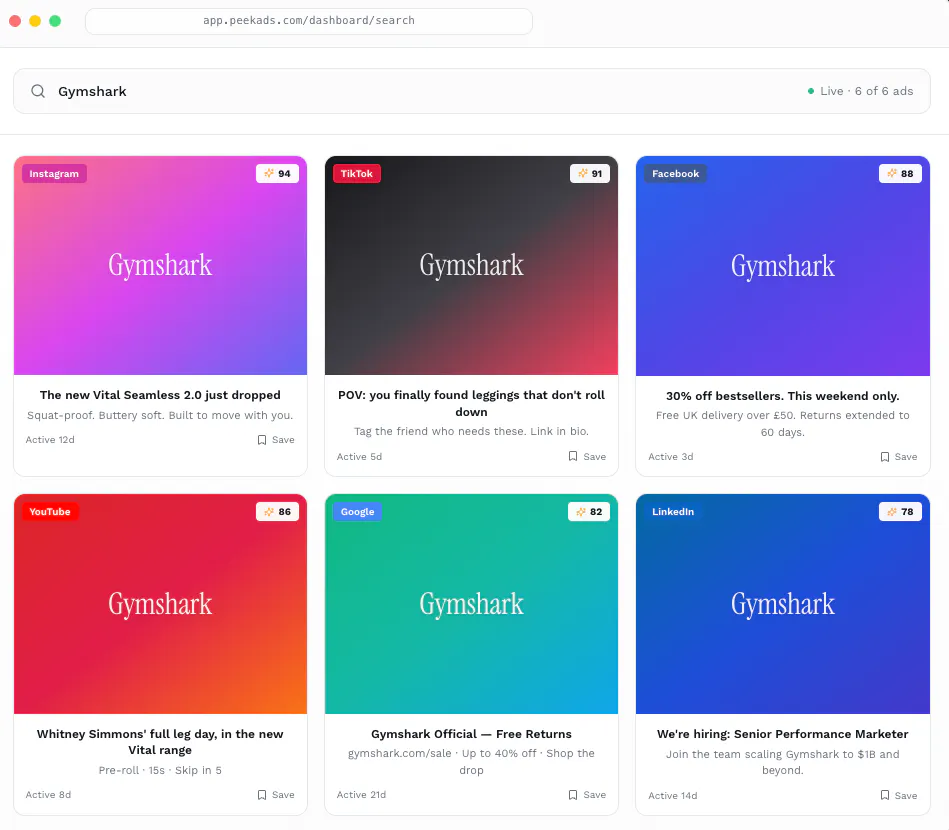Click the address bar showing app.peekads.com
The height and width of the screenshot is (830, 949).
pos(309,21)
